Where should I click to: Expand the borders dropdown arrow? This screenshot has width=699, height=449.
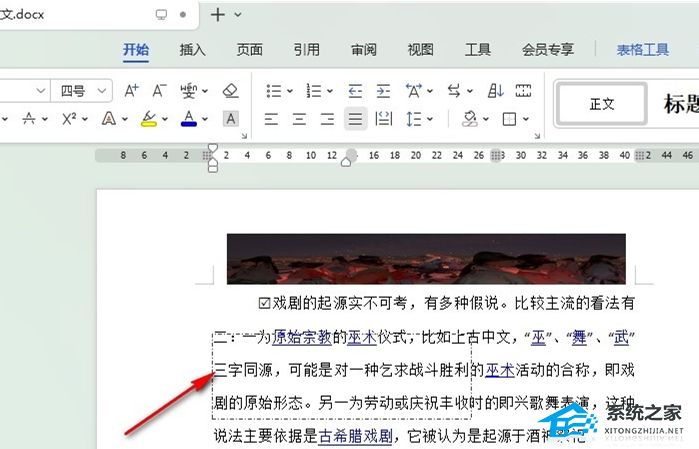526,119
